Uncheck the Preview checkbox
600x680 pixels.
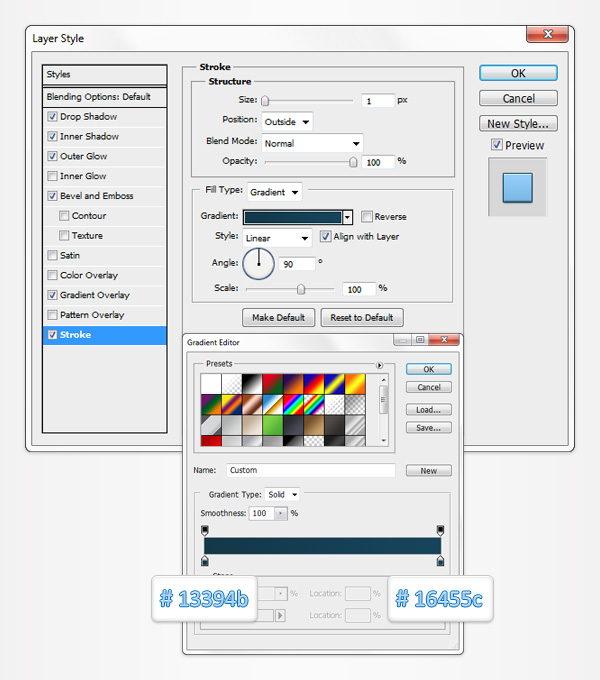497,145
